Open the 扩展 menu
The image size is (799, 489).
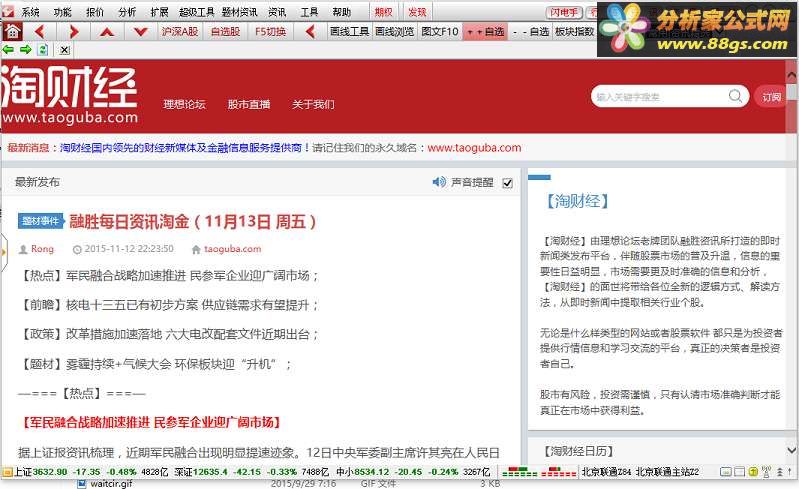[159, 12]
